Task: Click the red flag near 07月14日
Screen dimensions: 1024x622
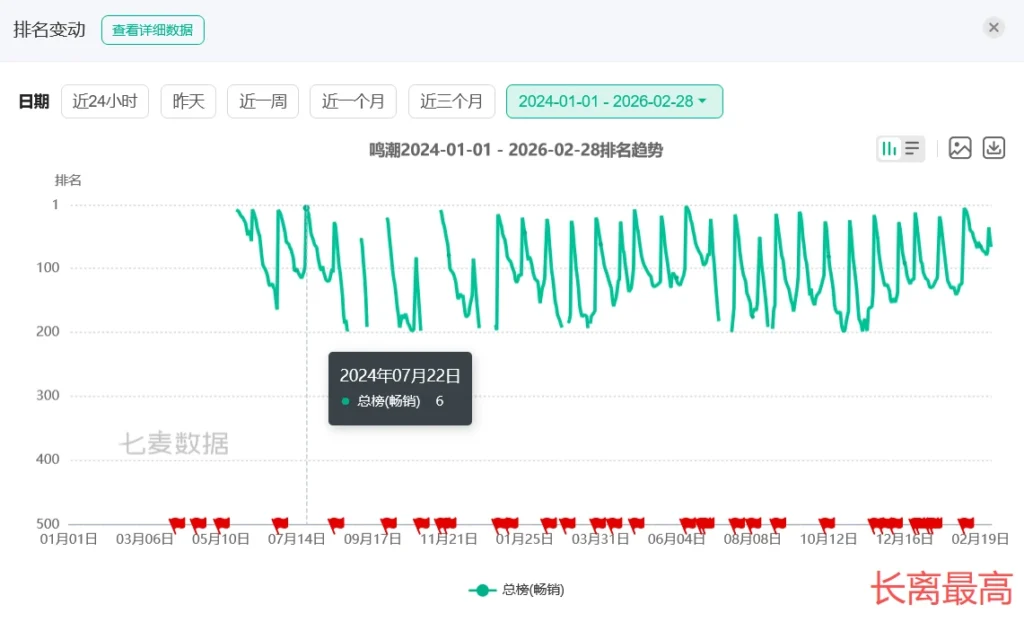Action: (x=280, y=523)
